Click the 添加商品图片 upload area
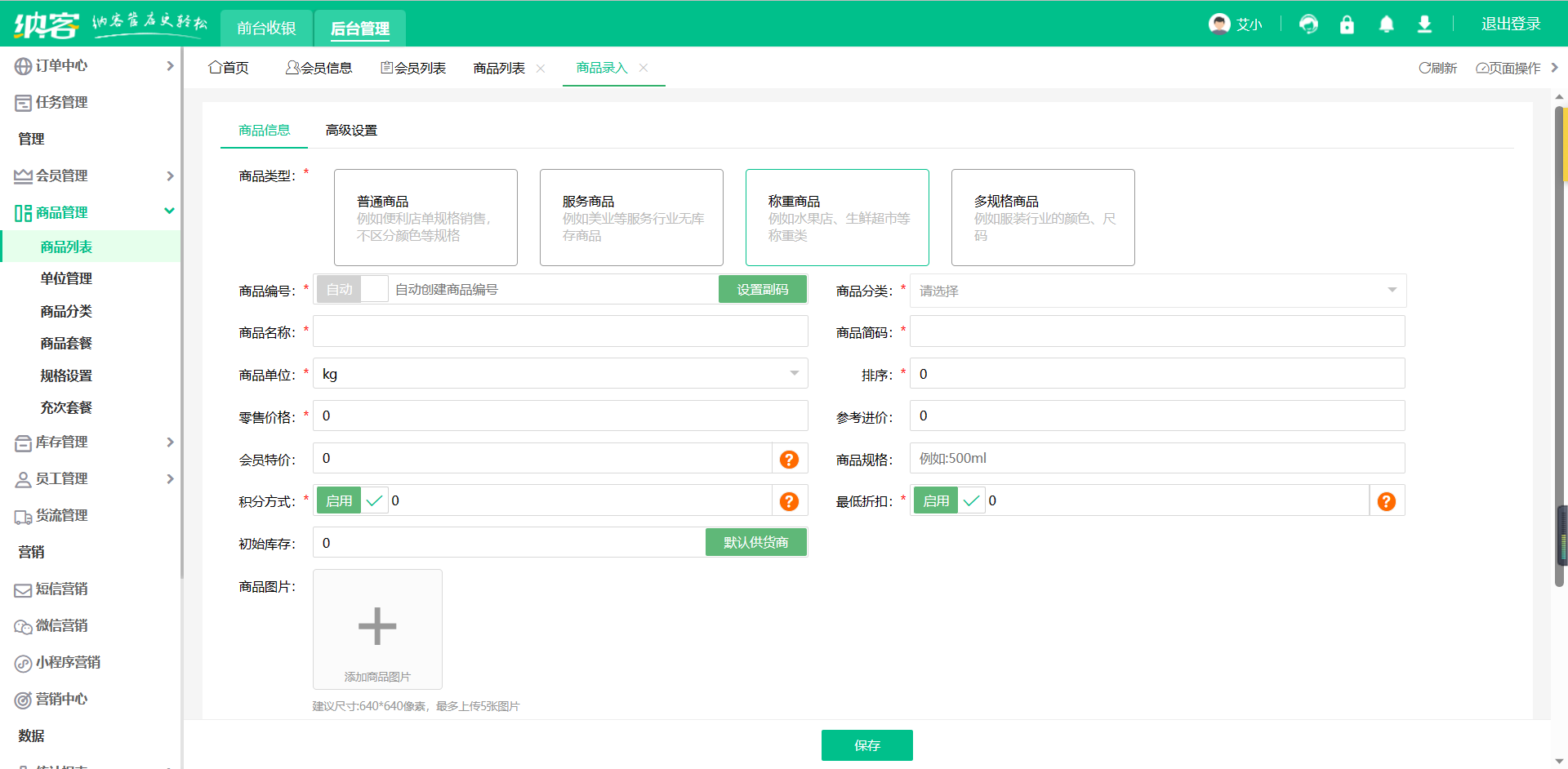This screenshot has height=769, width=1568. (x=376, y=629)
